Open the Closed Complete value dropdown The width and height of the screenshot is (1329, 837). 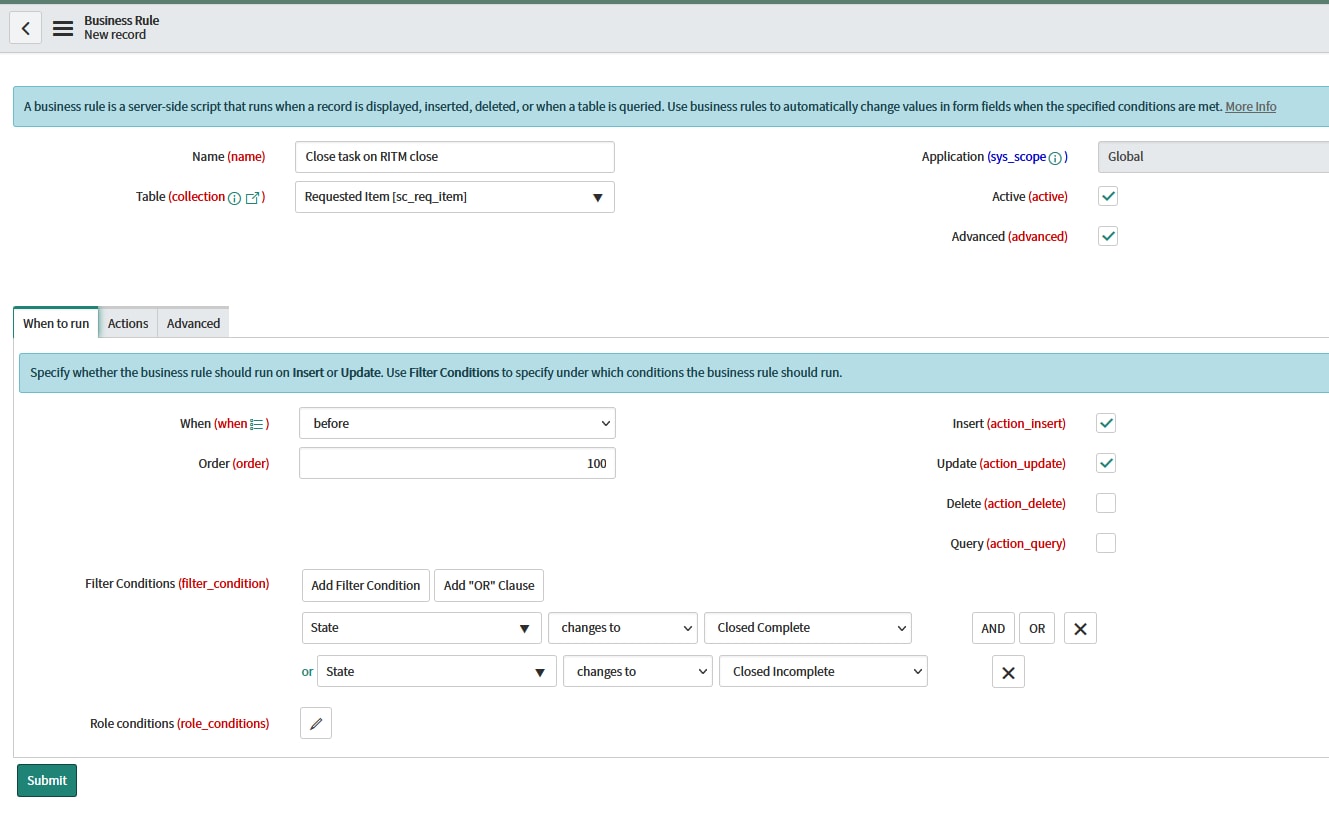pos(807,627)
